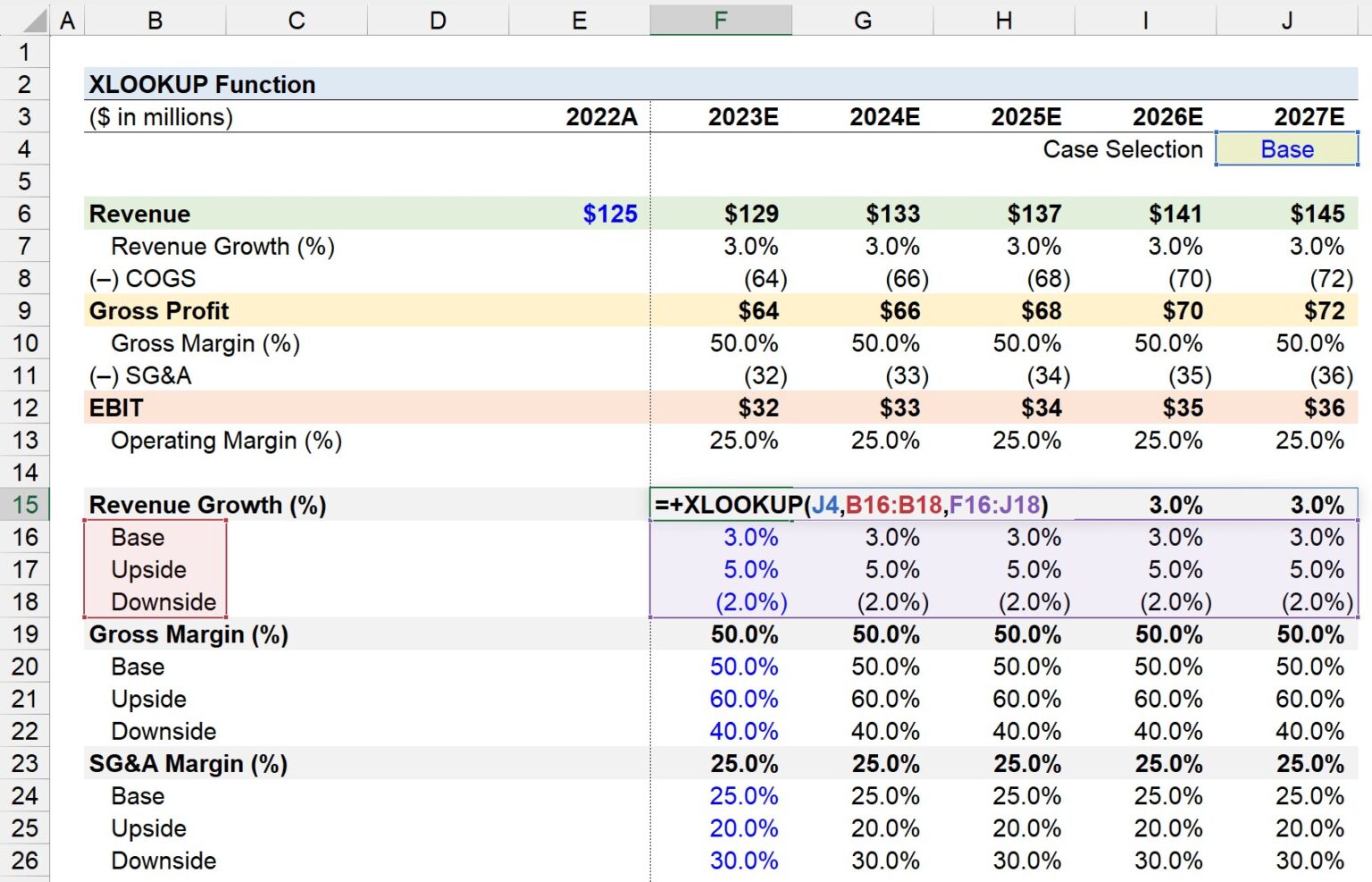This screenshot has width=1372, height=882.
Task: Click the 60.0% Upside gross margin in F21
Action: coord(743,699)
